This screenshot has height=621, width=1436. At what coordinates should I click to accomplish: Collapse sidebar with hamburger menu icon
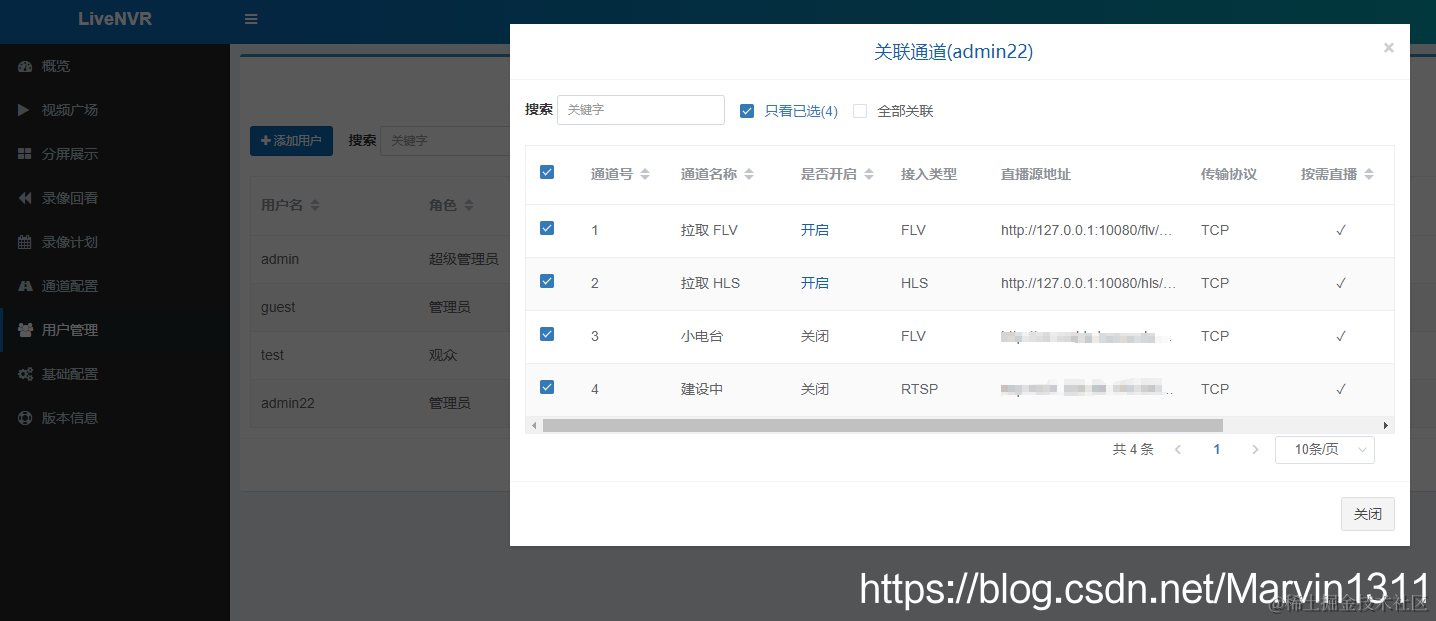pos(249,18)
